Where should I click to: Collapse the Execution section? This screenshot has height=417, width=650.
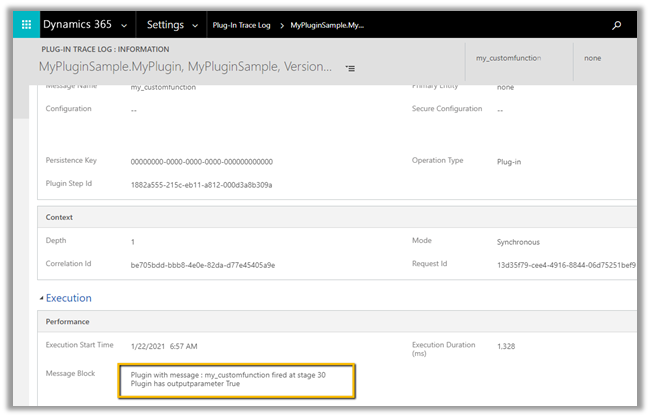[x=42, y=298]
